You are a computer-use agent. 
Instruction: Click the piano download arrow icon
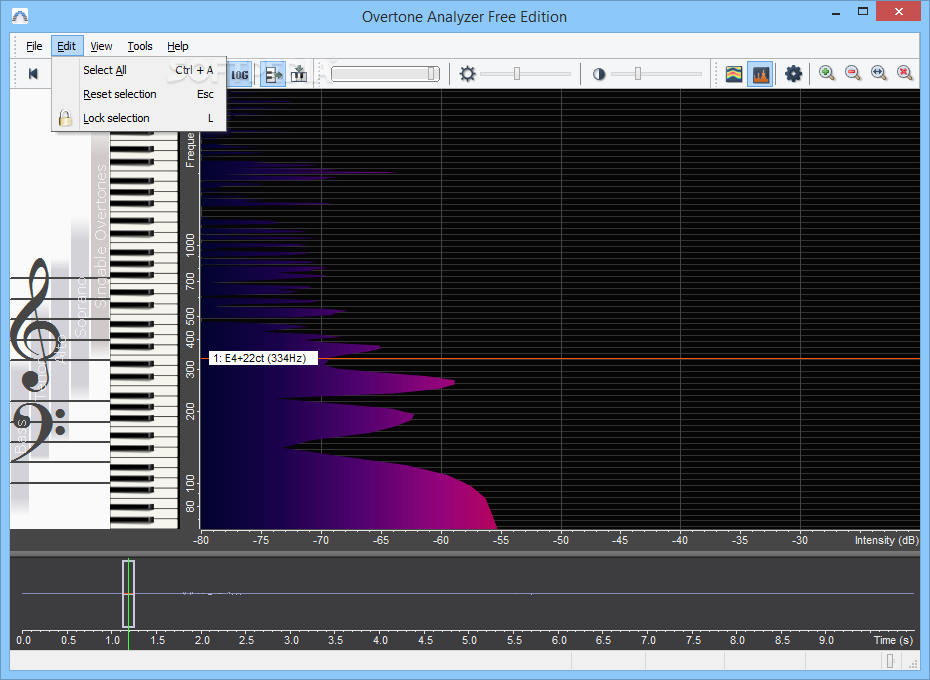[x=300, y=74]
